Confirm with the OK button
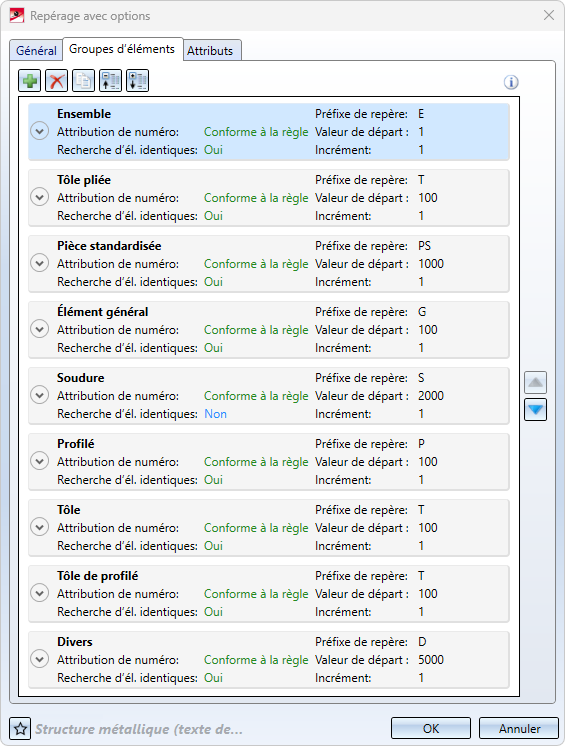Image resolution: width=565 pixels, height=746 pixels. [x=431, y=728]
